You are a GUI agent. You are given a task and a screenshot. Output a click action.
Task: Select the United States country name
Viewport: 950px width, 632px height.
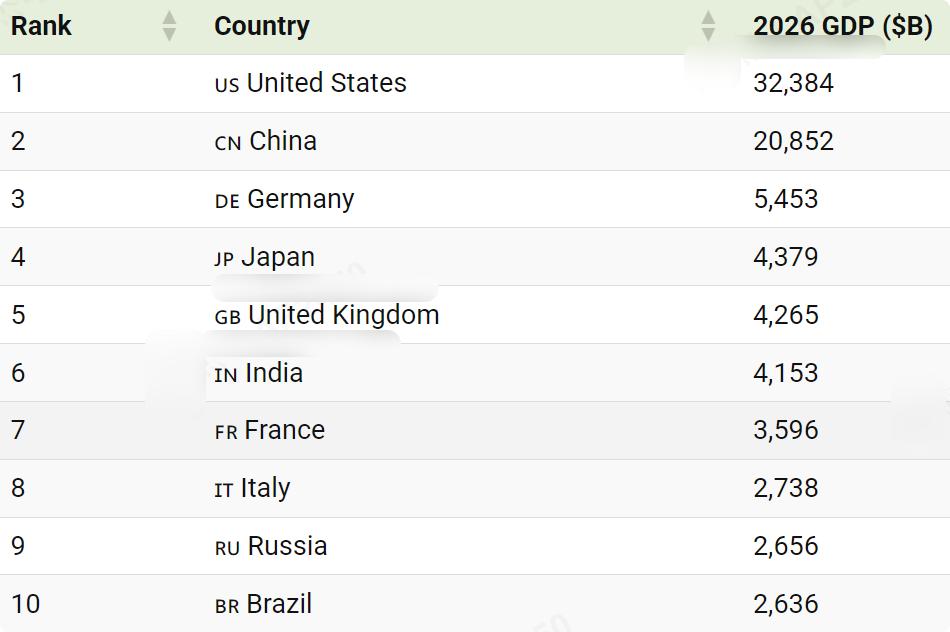click(x=327, y=82)
